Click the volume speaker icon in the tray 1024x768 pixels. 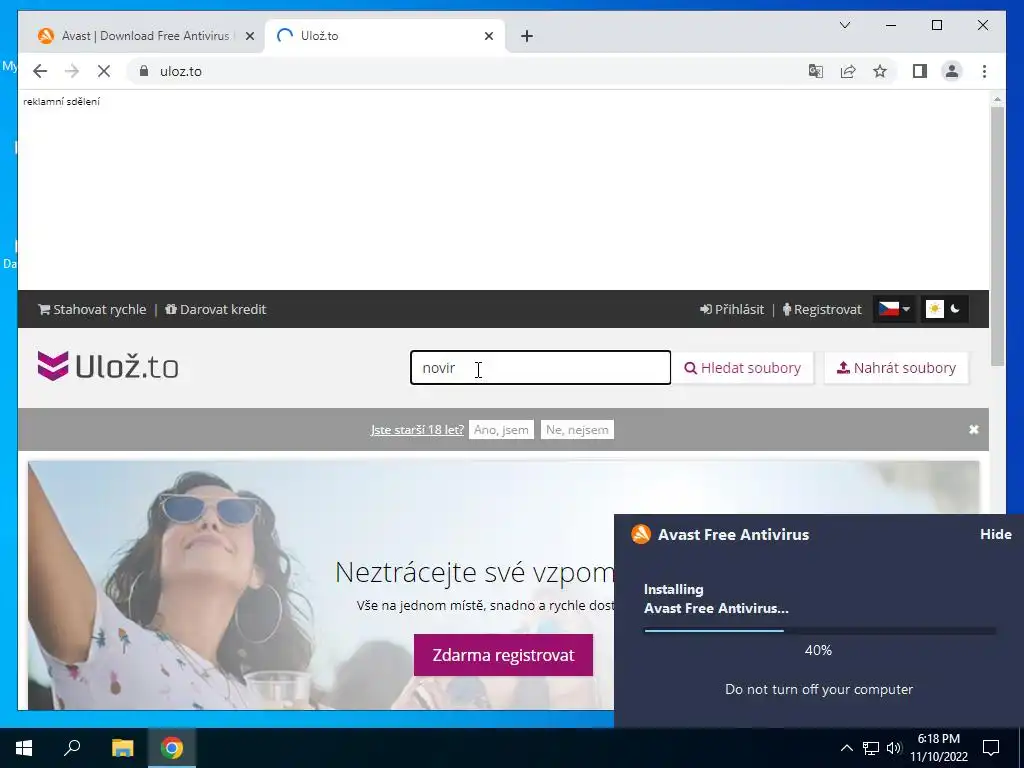click(894, 748)
